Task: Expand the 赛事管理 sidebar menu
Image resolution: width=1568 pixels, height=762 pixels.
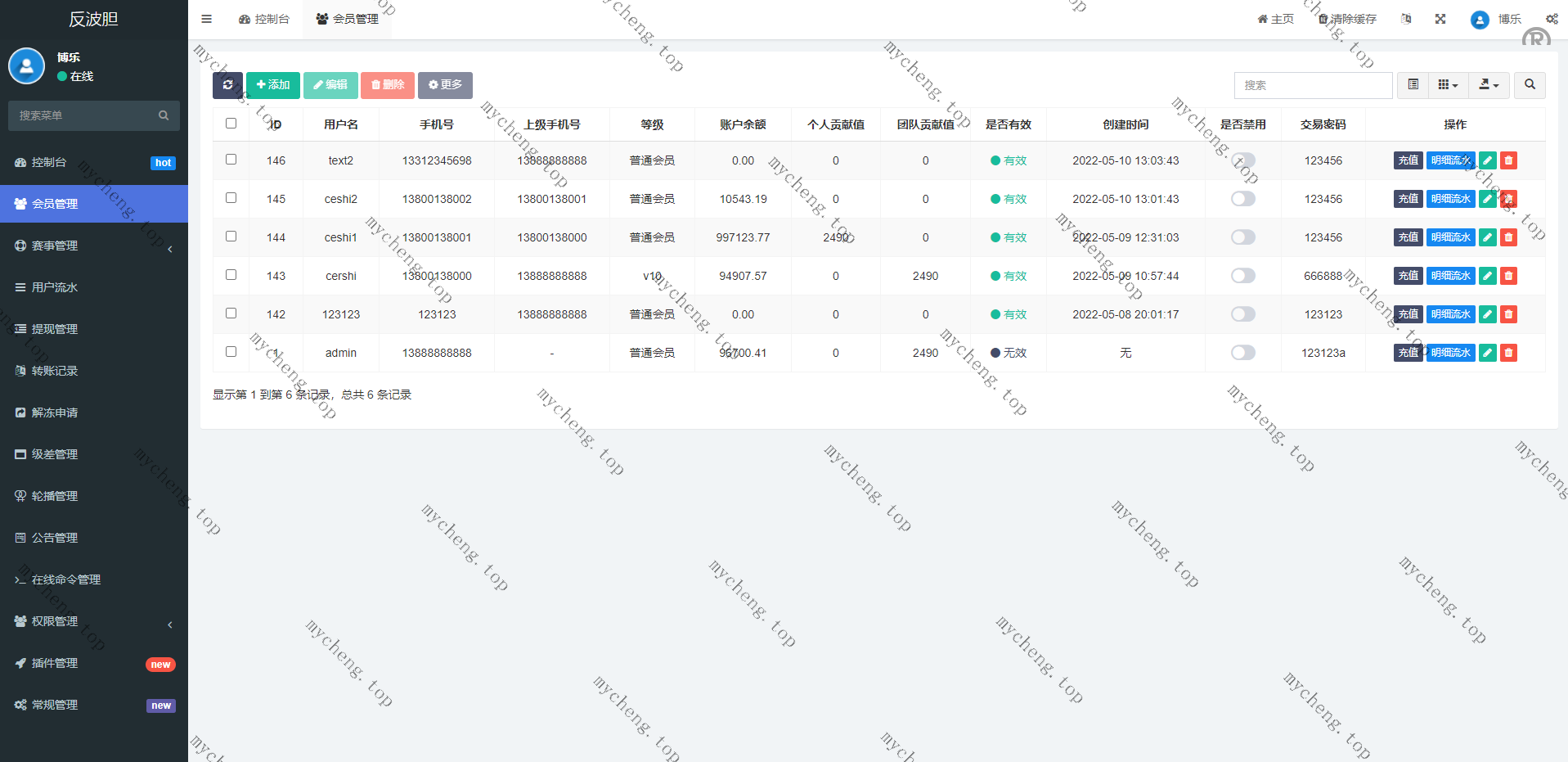Action: point(94,246)
